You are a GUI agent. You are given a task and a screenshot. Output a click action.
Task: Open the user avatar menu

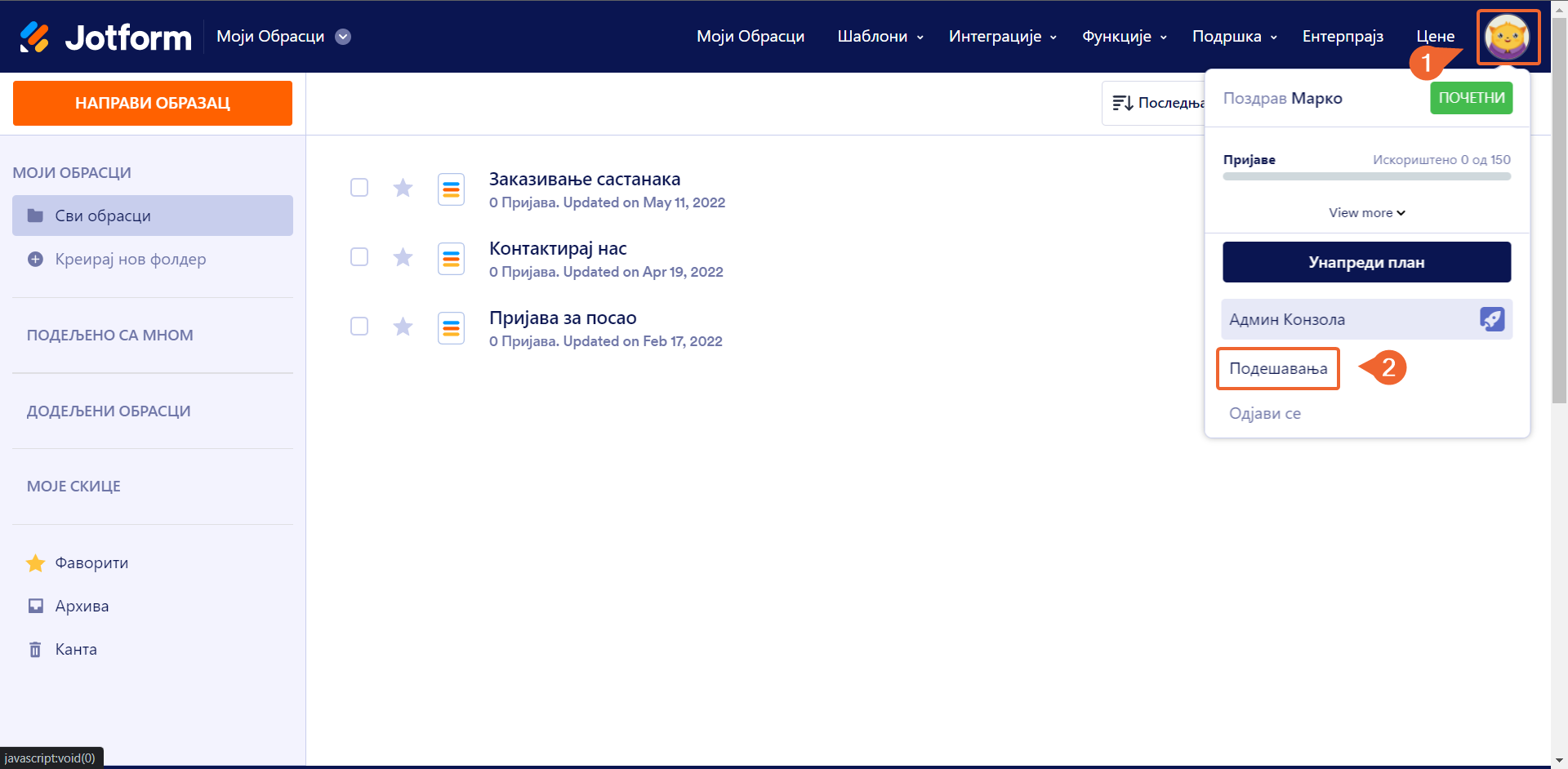pyautogui.click(x=1508, y=37)
